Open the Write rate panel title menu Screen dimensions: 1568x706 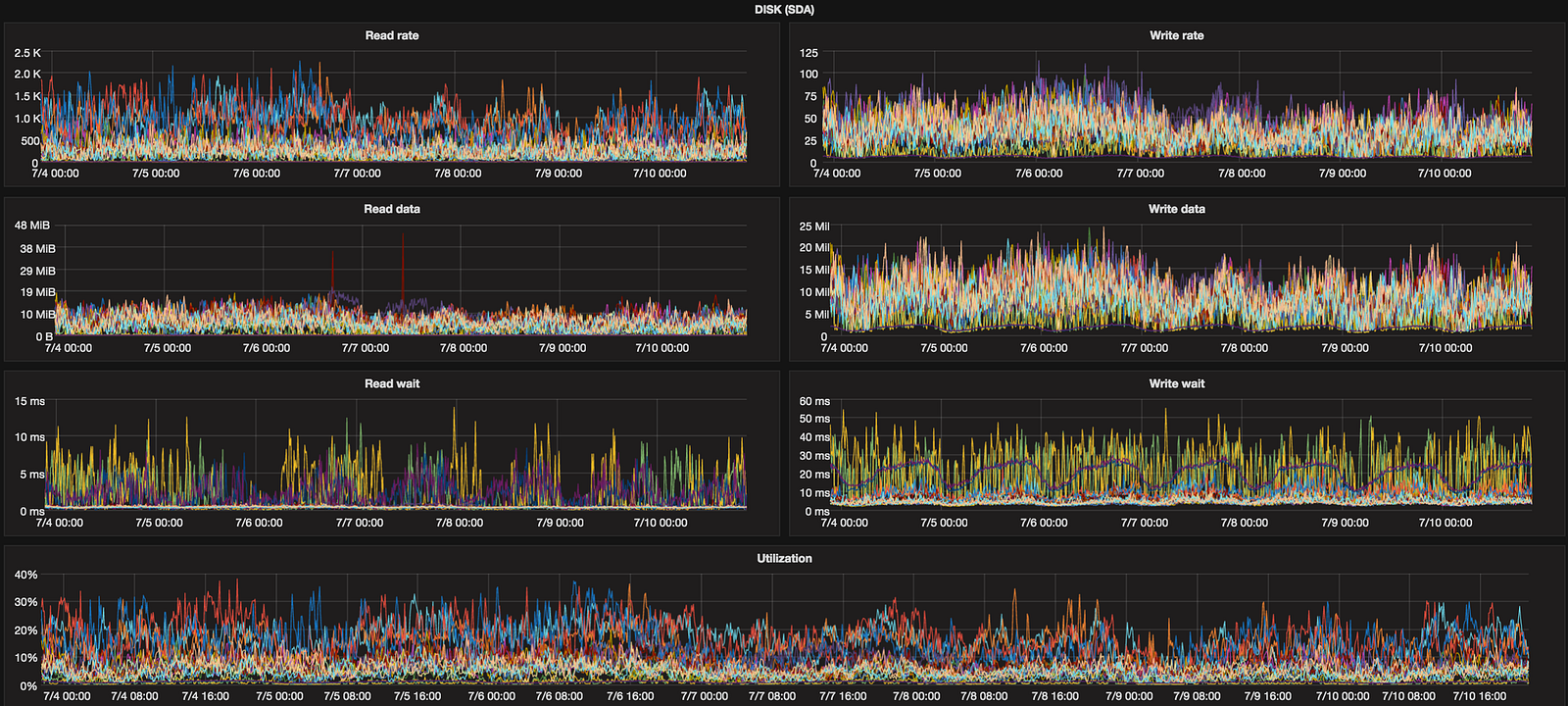click(x=1176, y=35)
